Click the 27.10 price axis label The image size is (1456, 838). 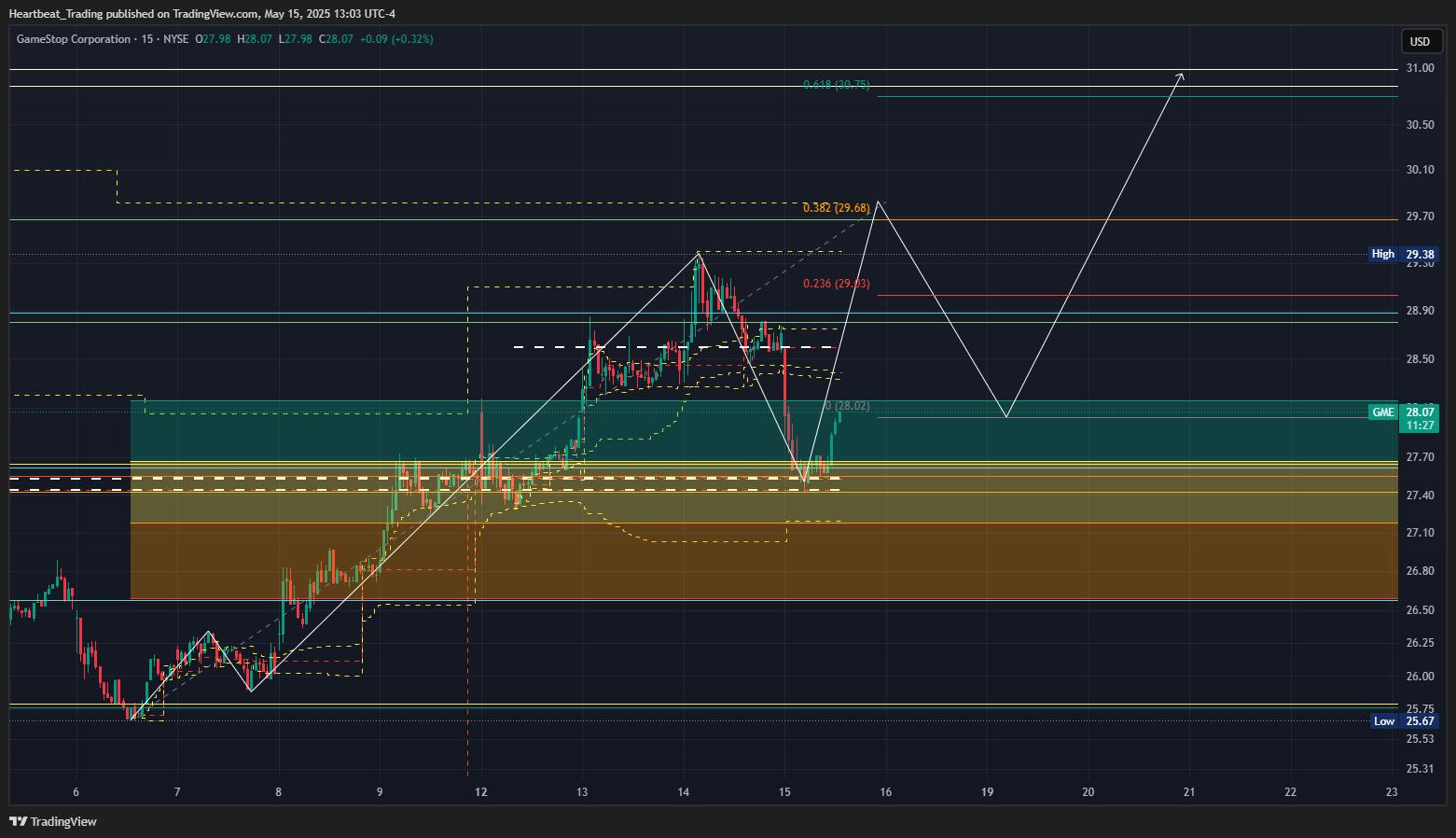point(1420,533)
